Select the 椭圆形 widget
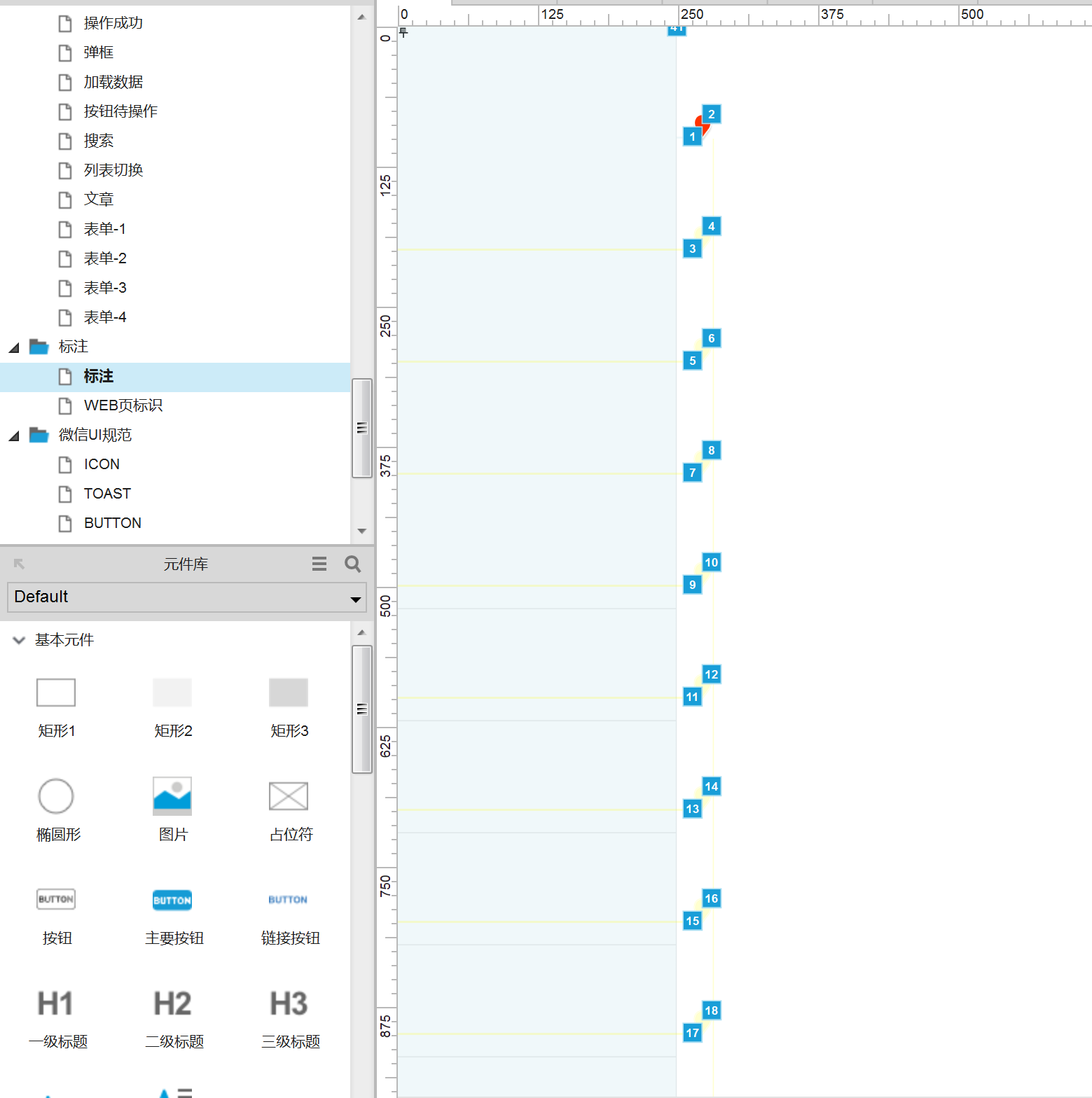Viewport: 1092px width, 1098px height. point(57,811)
